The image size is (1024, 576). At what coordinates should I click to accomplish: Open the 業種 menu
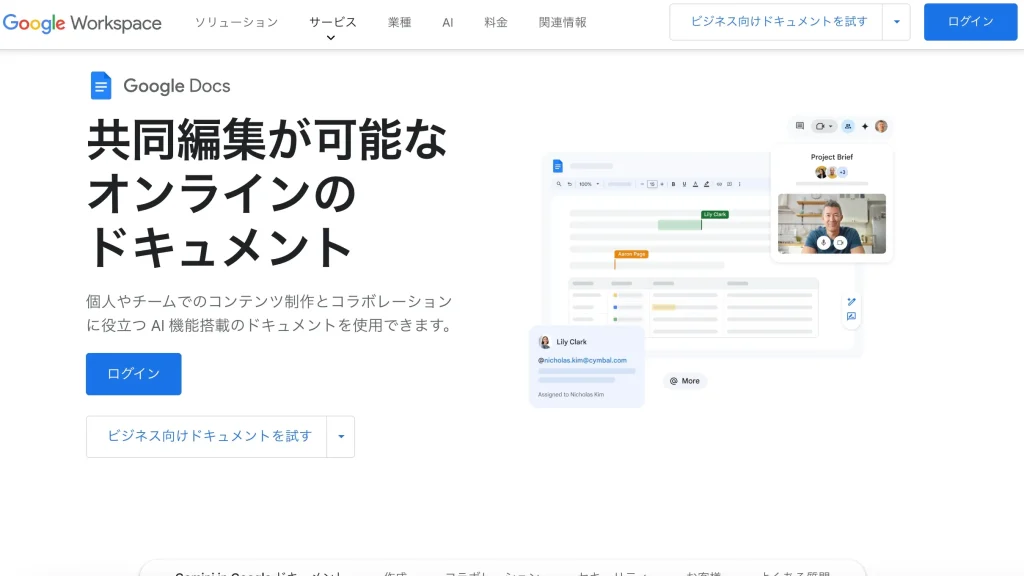pos(400,22)
